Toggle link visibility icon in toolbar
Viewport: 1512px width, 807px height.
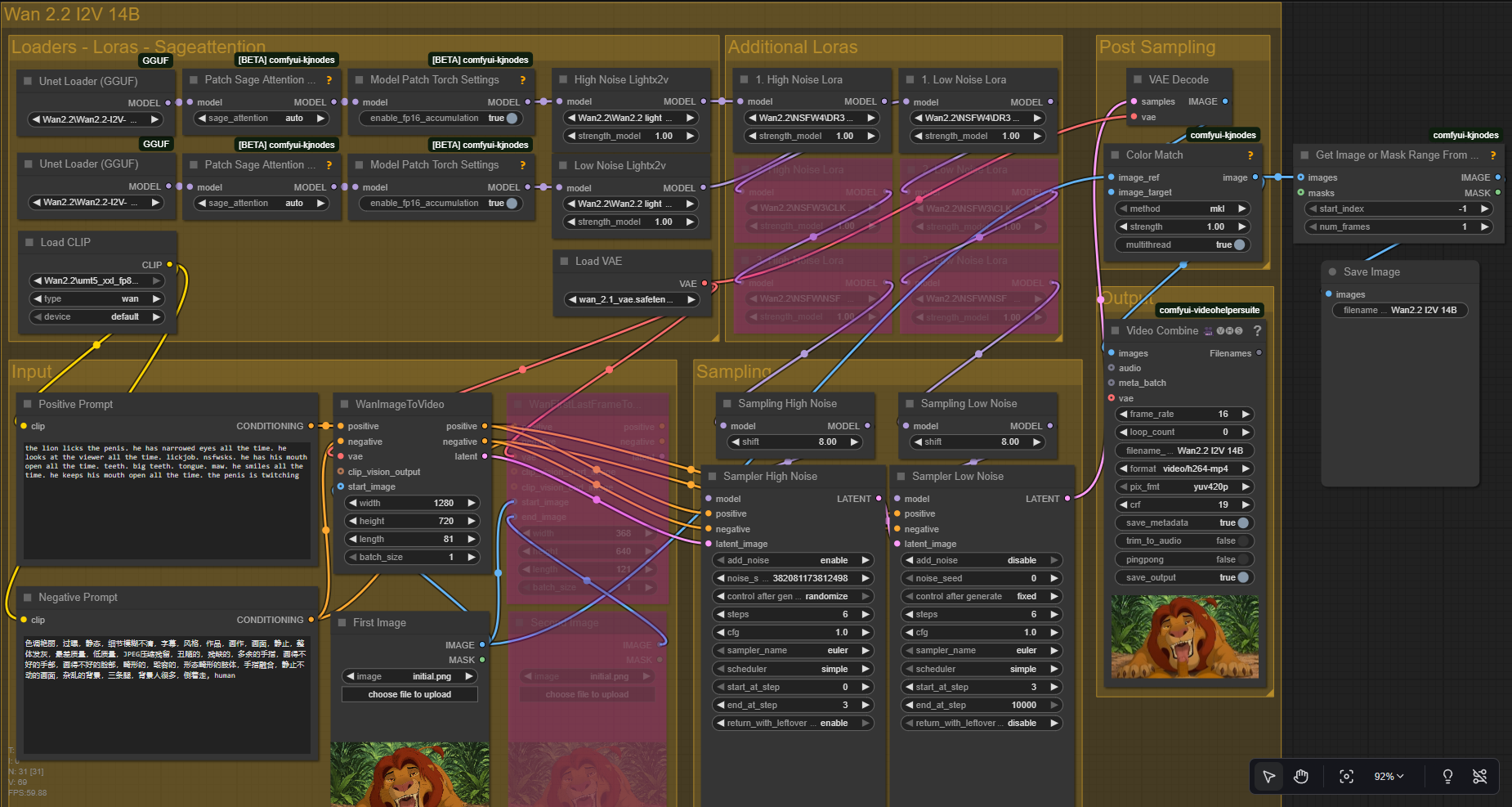click(x=1479, y=777)
